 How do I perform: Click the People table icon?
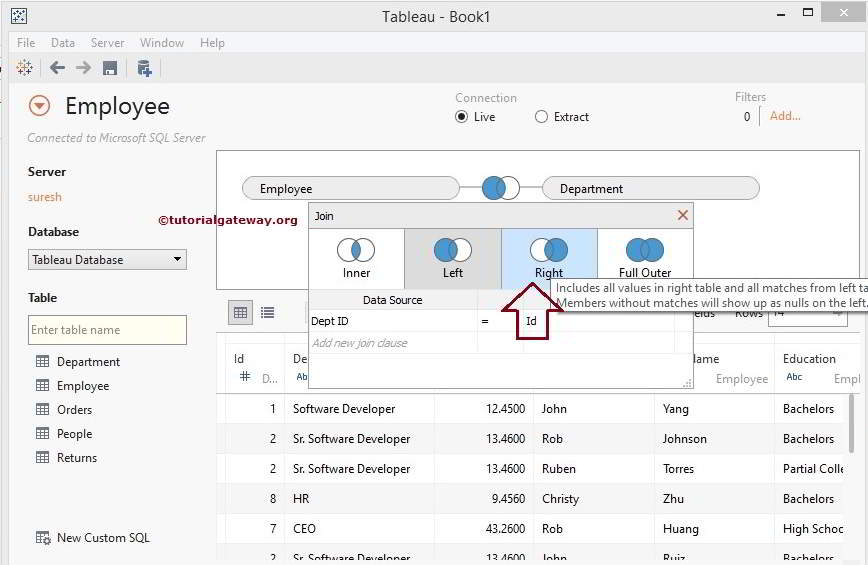pos(43,433)
